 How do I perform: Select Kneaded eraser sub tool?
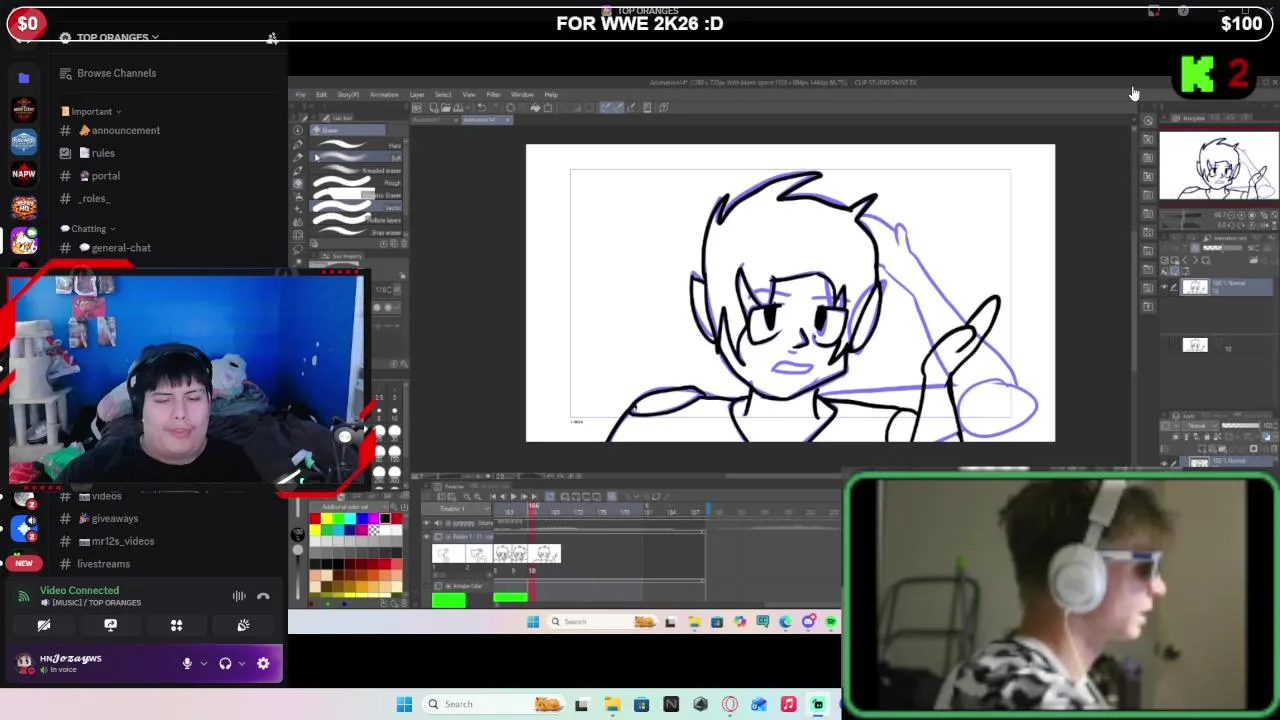(x=357, y=171)
